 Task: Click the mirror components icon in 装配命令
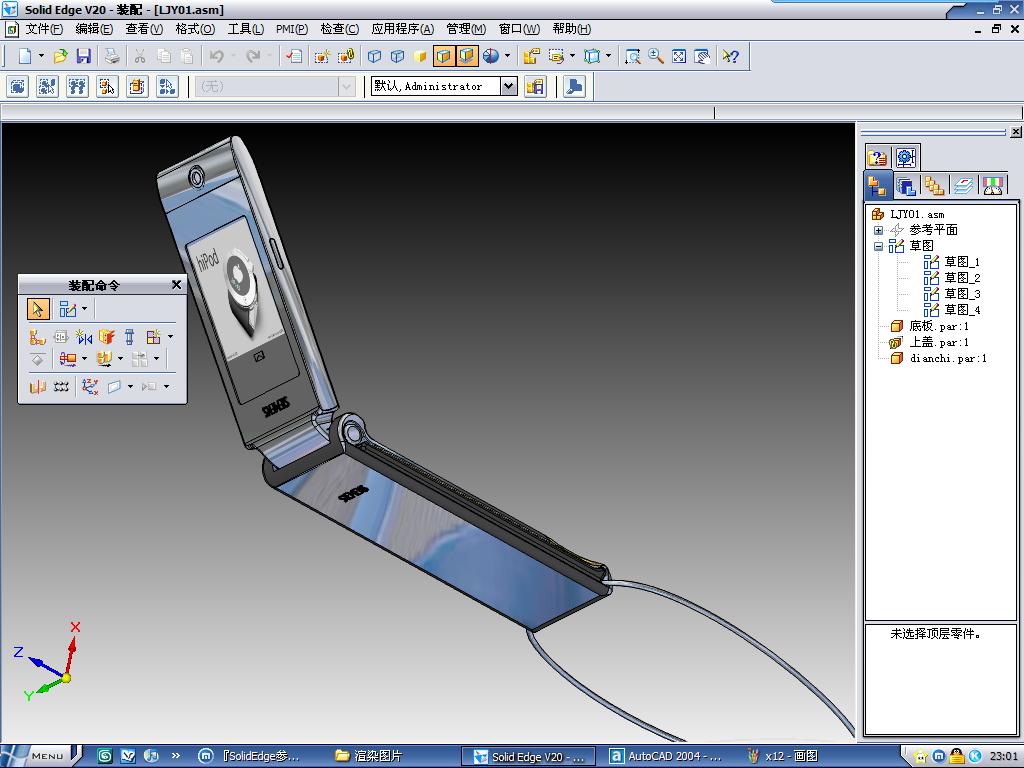pos(84,337)
